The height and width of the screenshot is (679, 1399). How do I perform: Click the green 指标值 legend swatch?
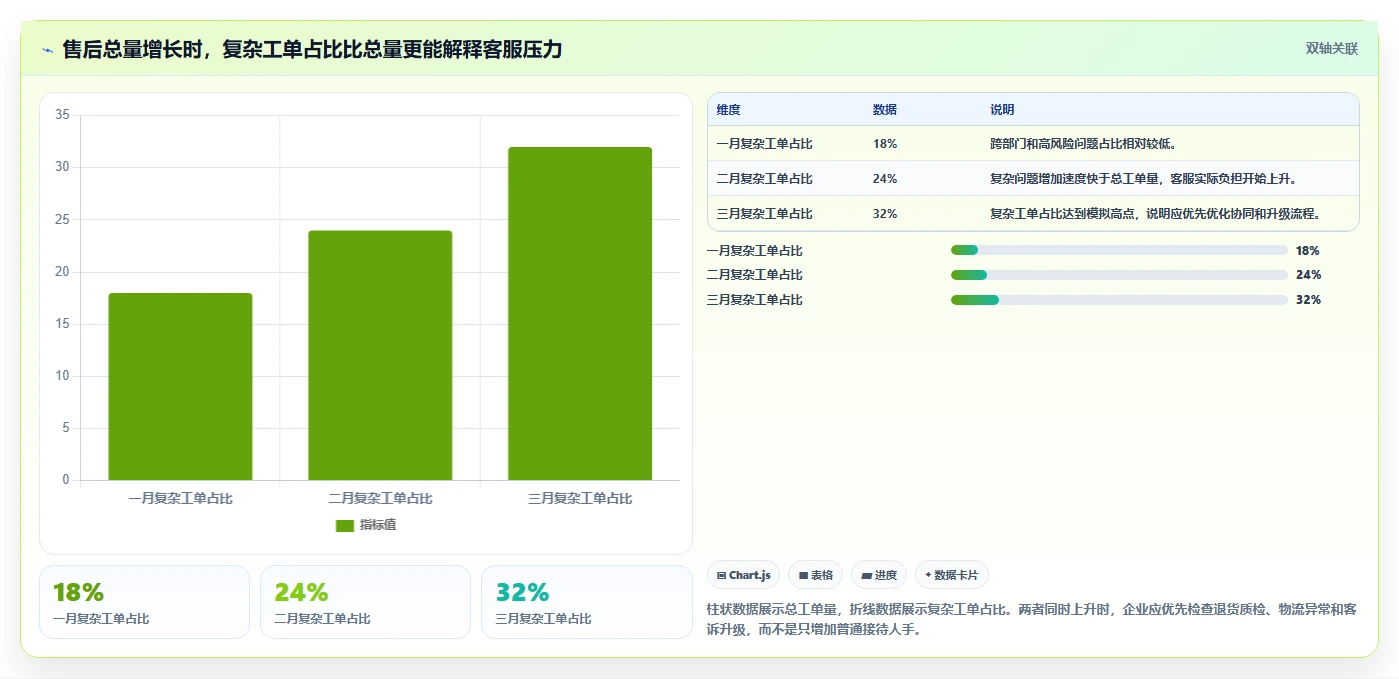point(345,525)
